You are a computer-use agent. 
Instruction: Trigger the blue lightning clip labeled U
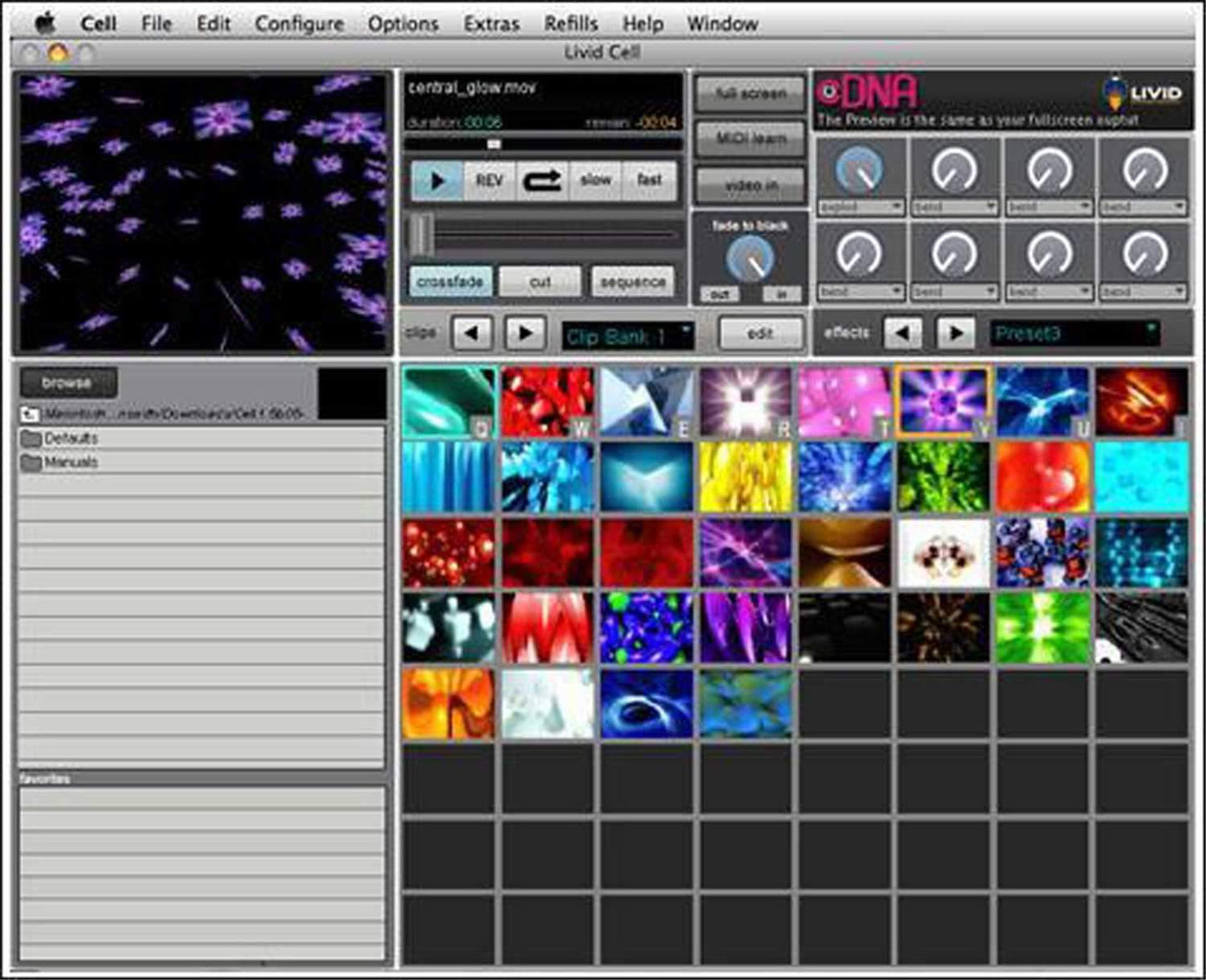click(x=1042, y=402)
